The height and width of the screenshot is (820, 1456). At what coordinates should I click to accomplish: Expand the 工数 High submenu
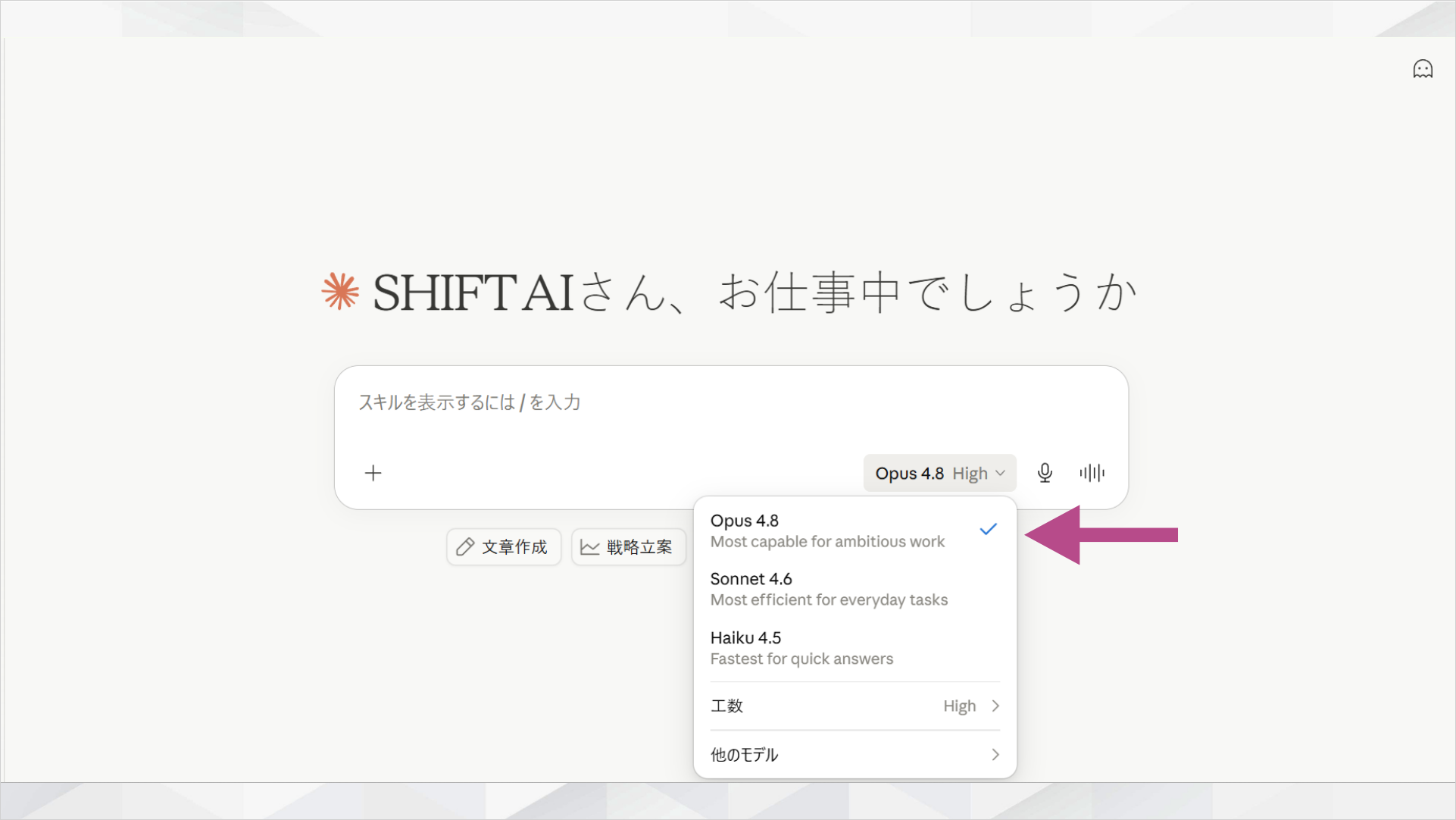point(855,706)
